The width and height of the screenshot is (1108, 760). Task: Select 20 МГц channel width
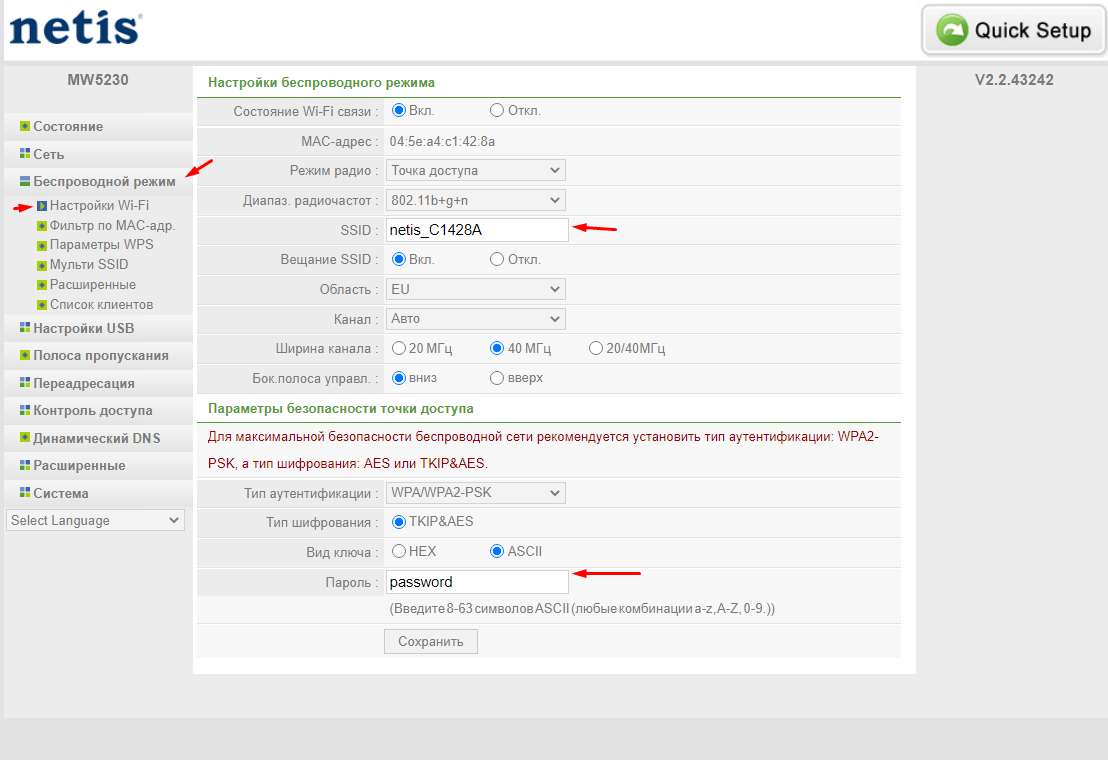[x=399, y=349]
